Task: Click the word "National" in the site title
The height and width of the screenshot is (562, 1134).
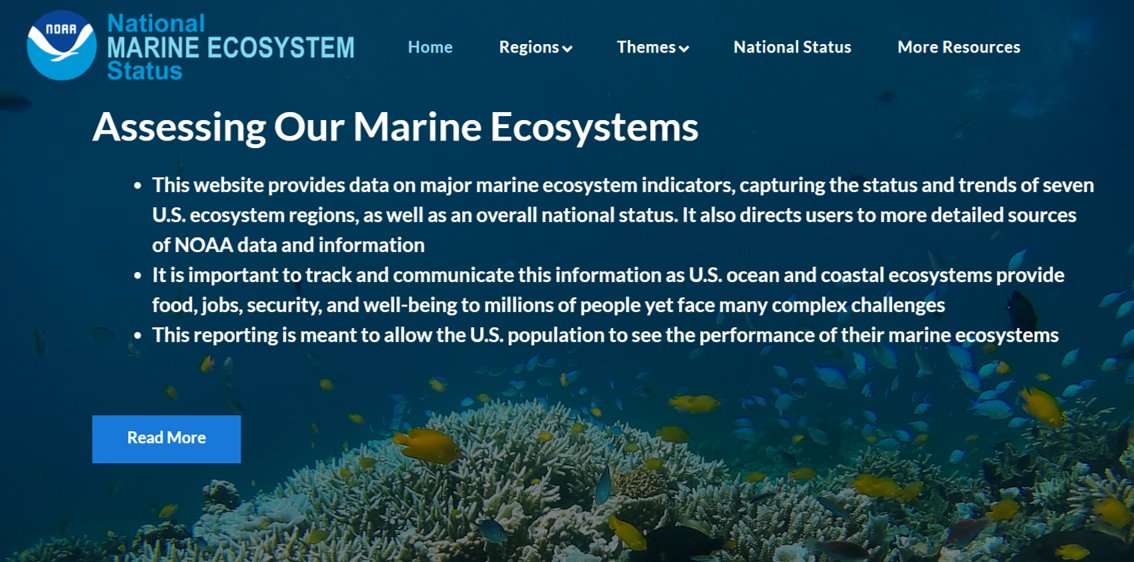Action: click(155, 23)
